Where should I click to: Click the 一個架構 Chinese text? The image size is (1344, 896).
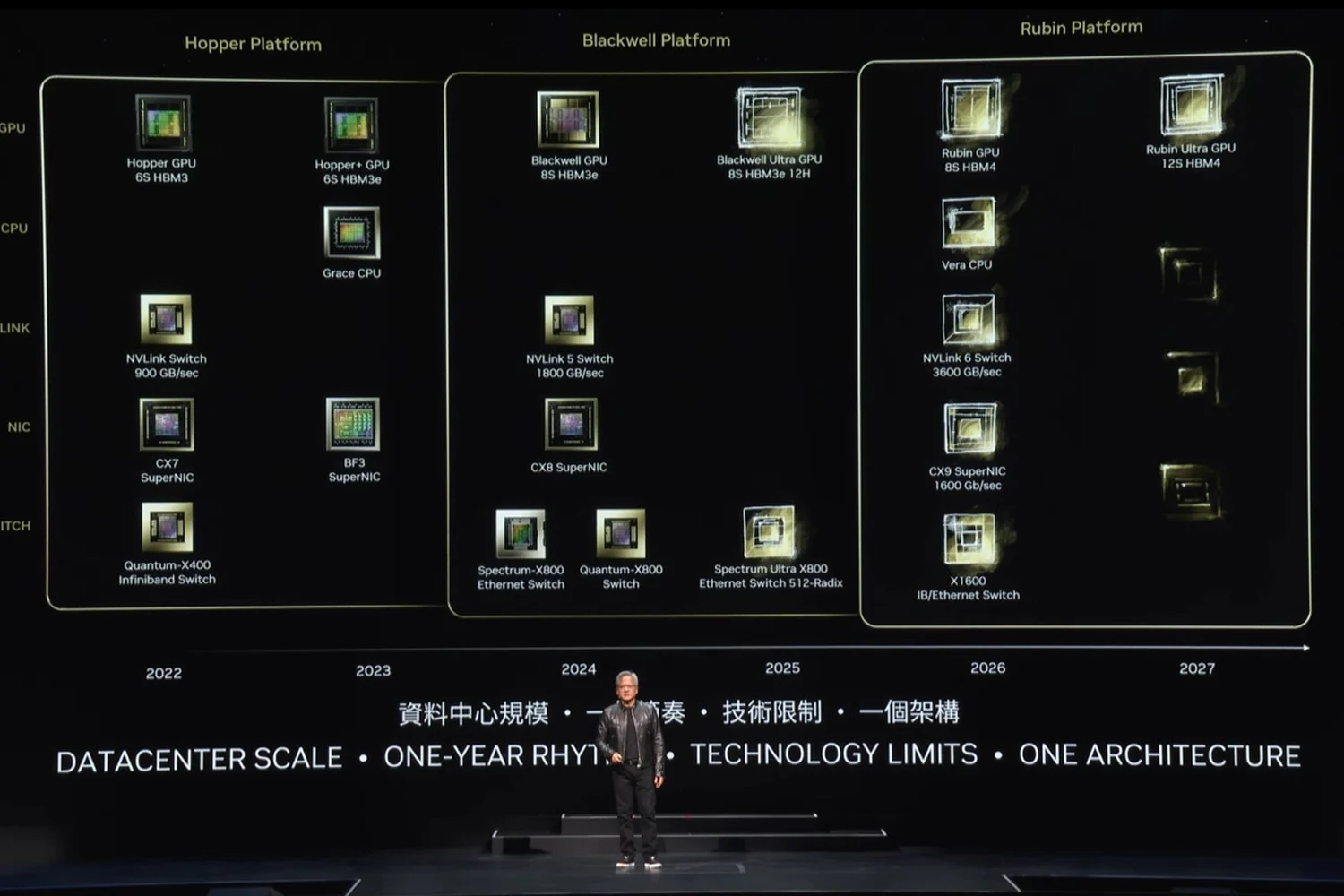pyautogui.click(x=909, y=712)
